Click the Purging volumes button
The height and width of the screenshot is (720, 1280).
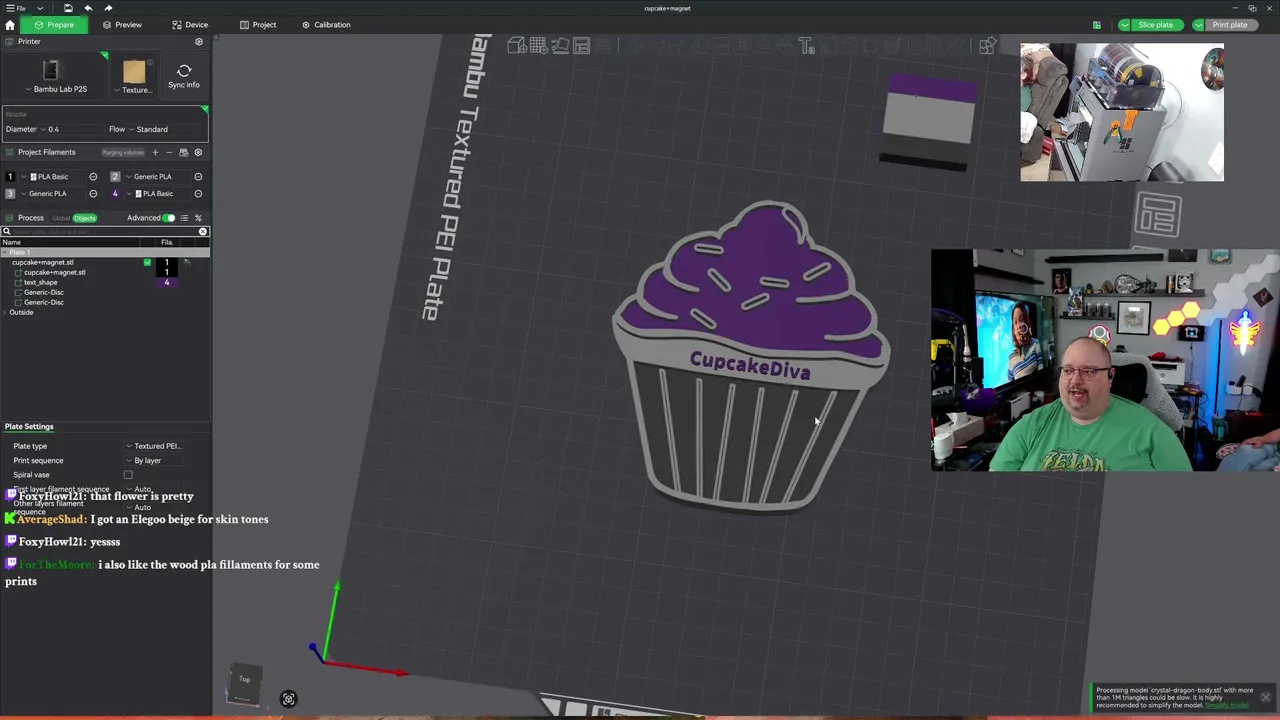(123, 152)
